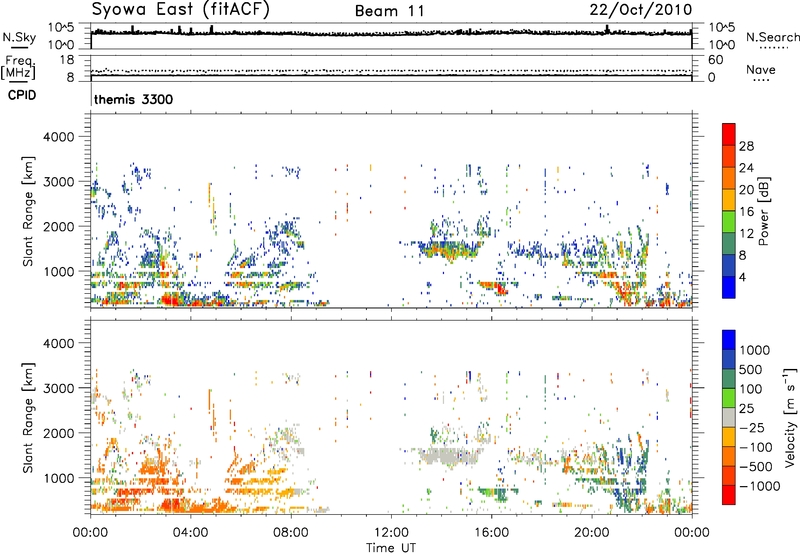Click the 'N.Search' legend label
The height and width of the screenshot is (554, 800).
772,37
